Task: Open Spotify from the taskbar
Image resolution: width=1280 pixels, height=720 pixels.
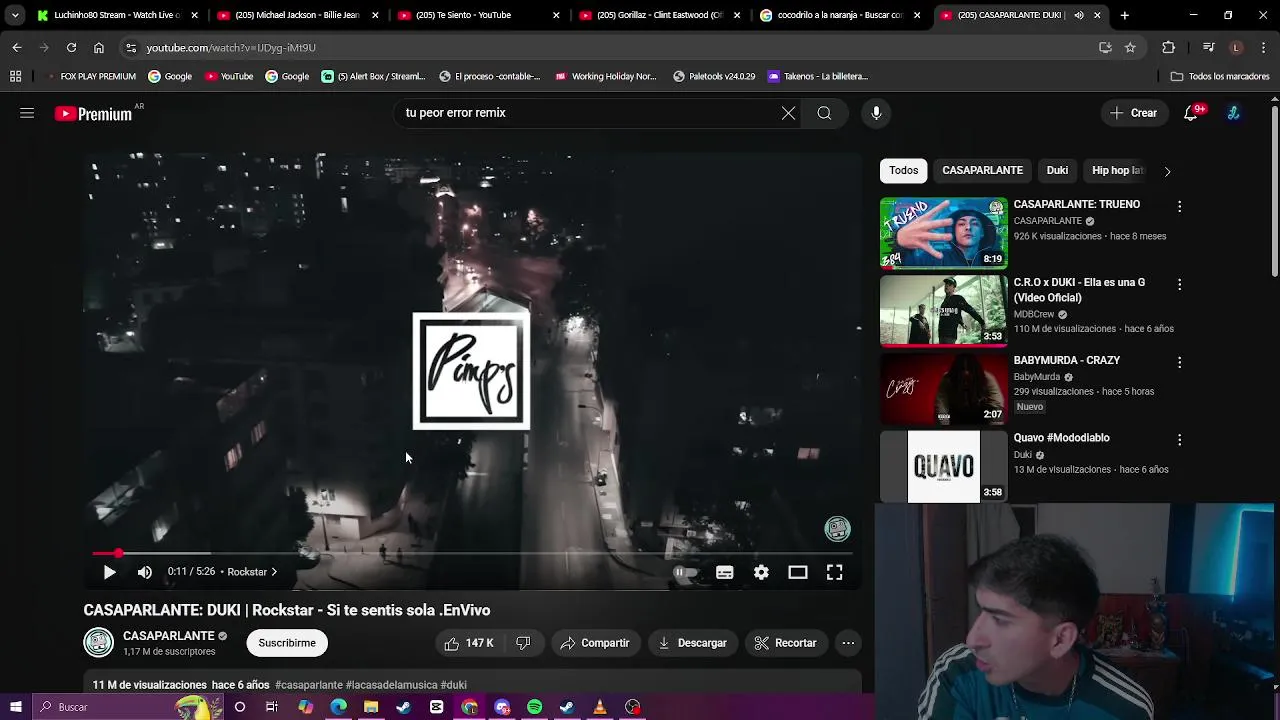Action: [x=534, y=707]
